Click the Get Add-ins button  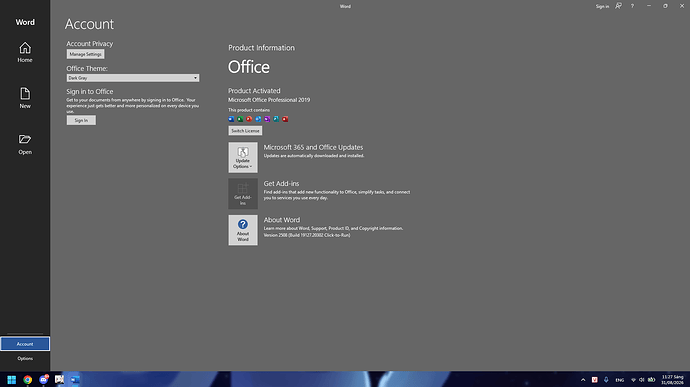(x=243, y=194)
